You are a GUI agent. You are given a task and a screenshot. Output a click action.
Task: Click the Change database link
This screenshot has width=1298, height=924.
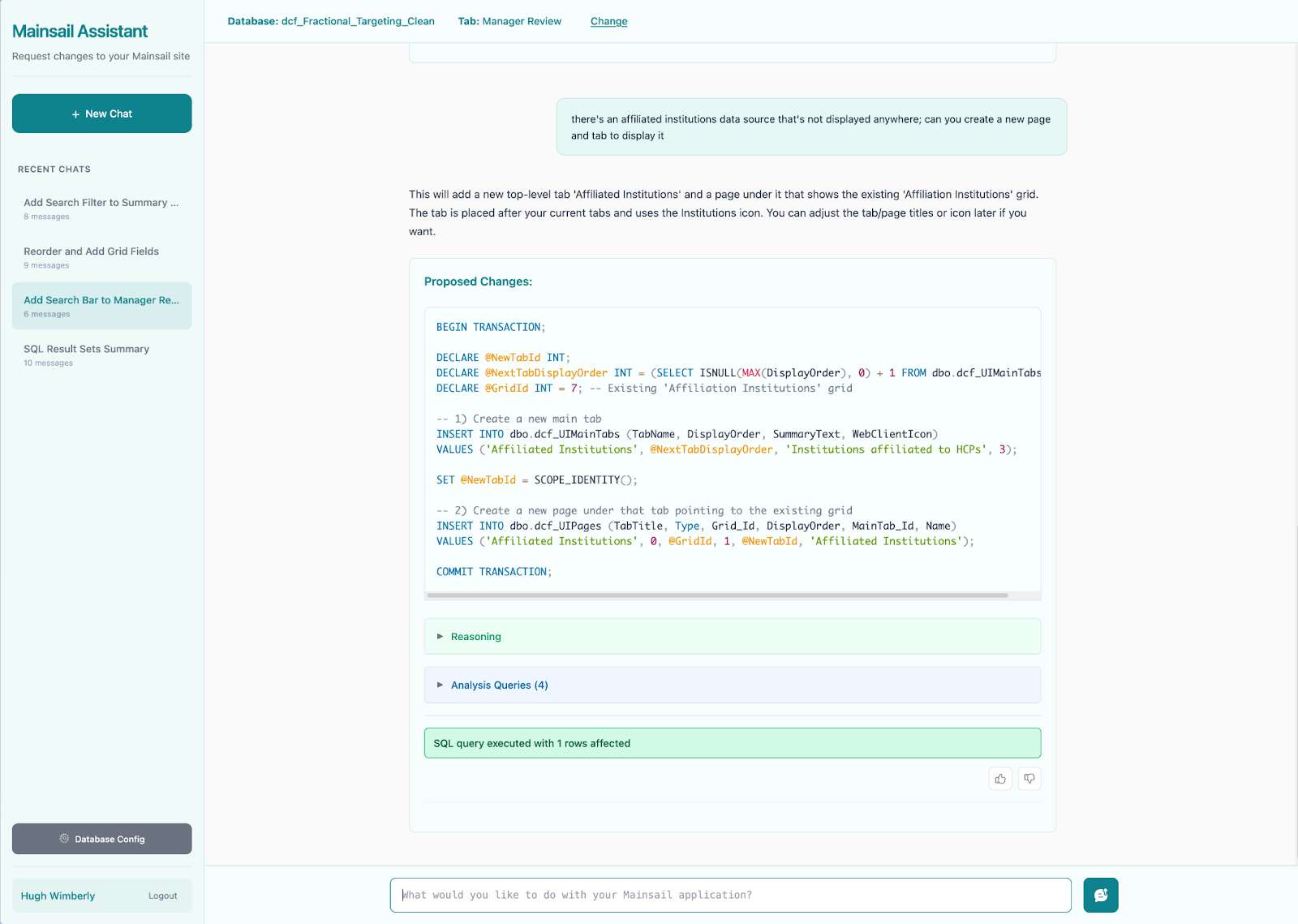pos(608,21)
